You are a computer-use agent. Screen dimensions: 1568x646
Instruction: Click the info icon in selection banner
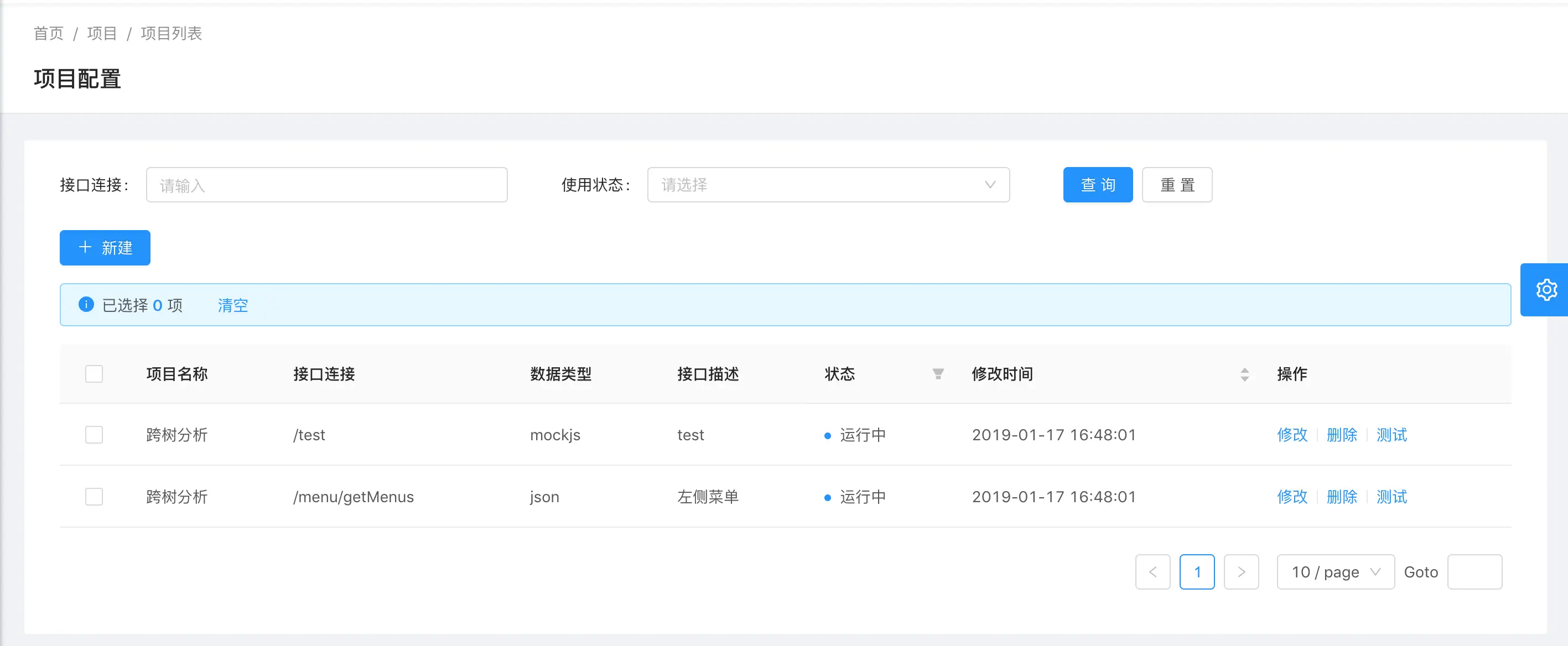click(x=86, y=305)
